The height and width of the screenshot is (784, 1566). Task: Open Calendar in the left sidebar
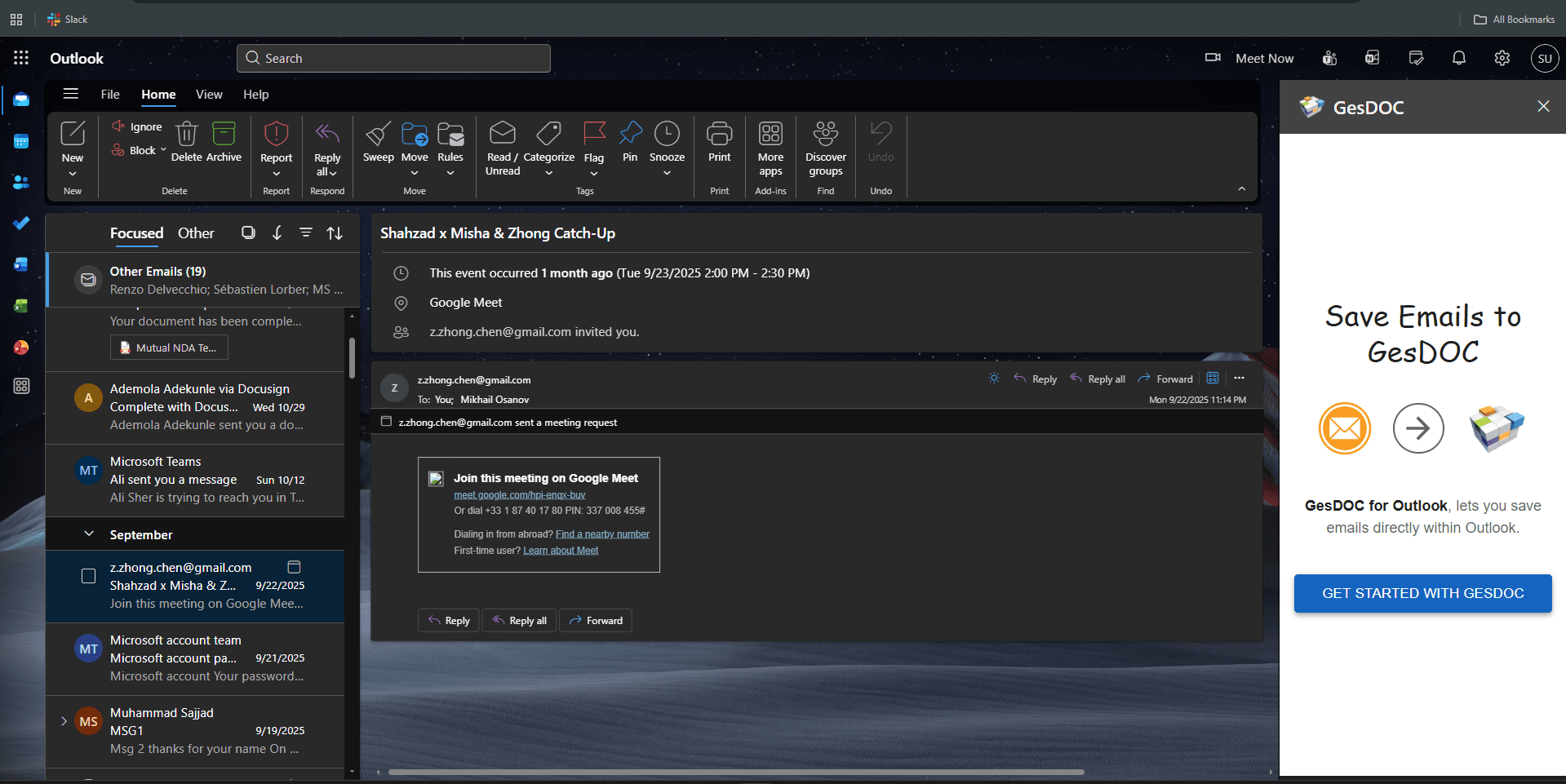(21, 141)
